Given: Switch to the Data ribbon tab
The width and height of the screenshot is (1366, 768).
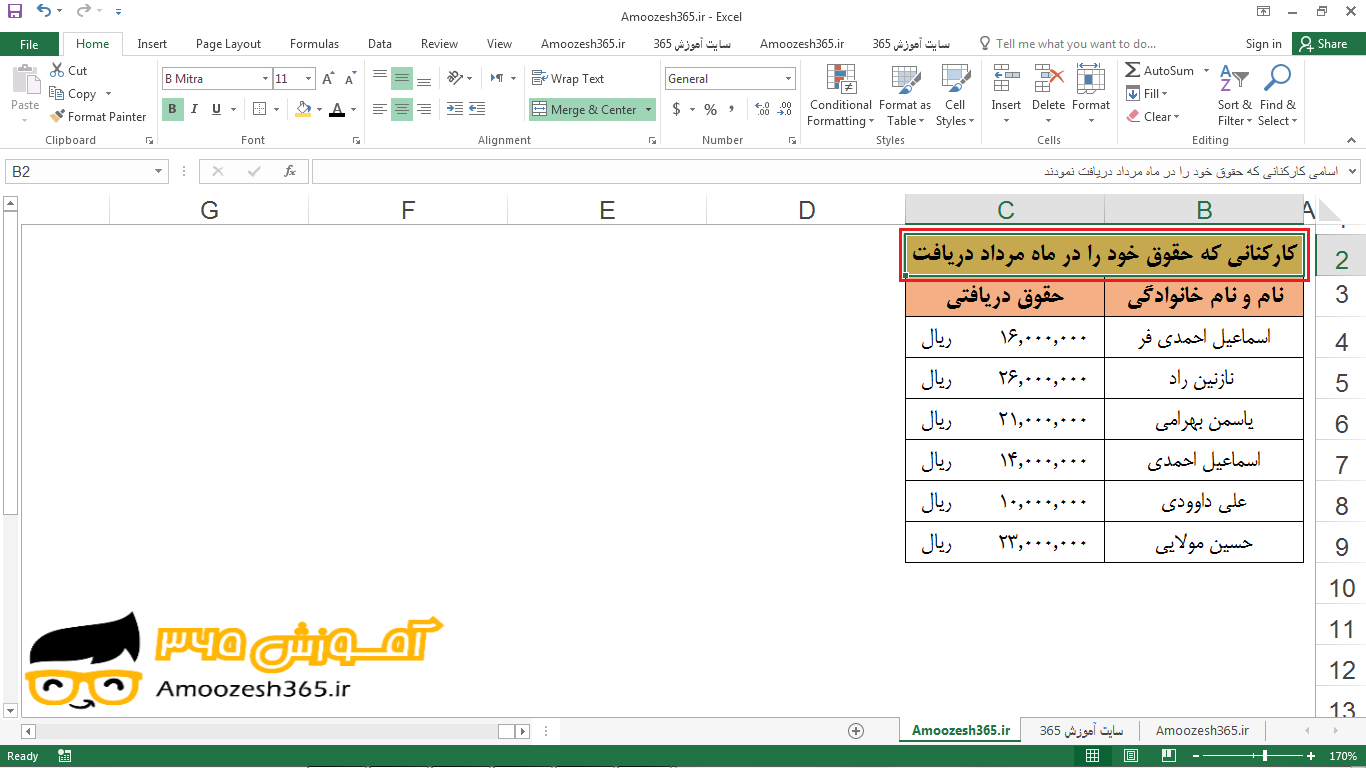Looking at the screenshot, I should [x=379, y=44].
